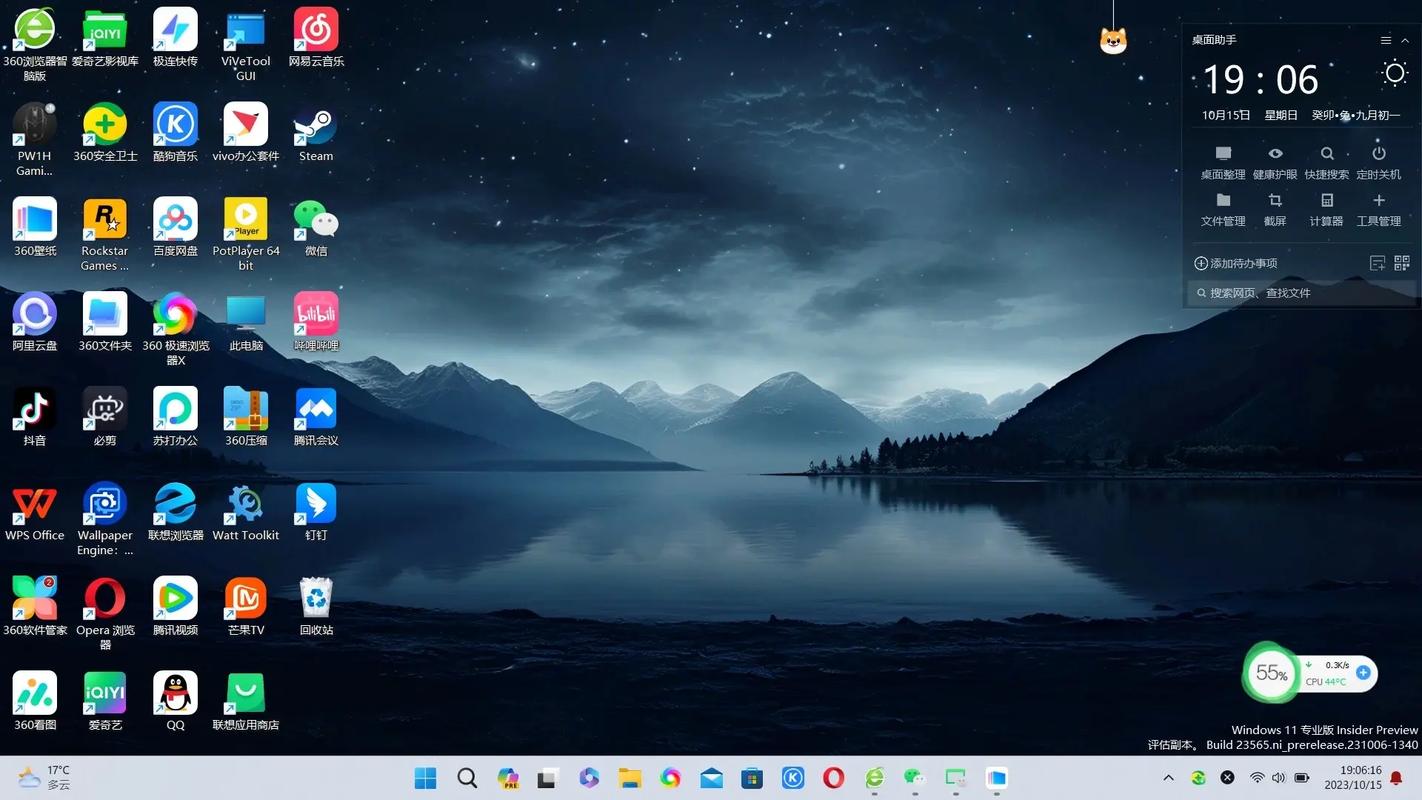Viewport: 1422px width, 800px height.
Task: Select the 360看图 desktop icon
Action: (x=35, y=702)
